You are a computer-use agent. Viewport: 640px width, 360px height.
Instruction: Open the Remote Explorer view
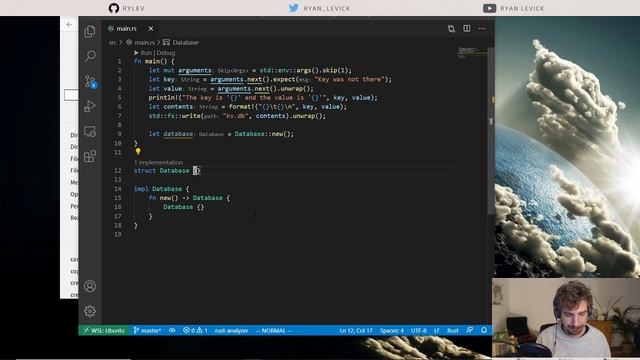(x=90, y=131)
